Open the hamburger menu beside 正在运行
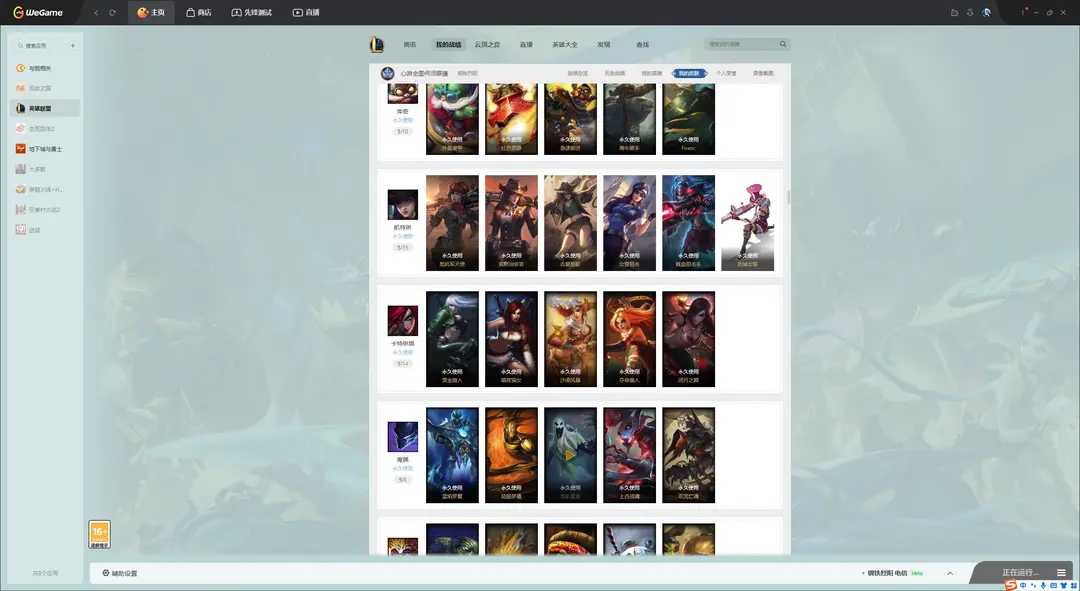 point(1061,572)
